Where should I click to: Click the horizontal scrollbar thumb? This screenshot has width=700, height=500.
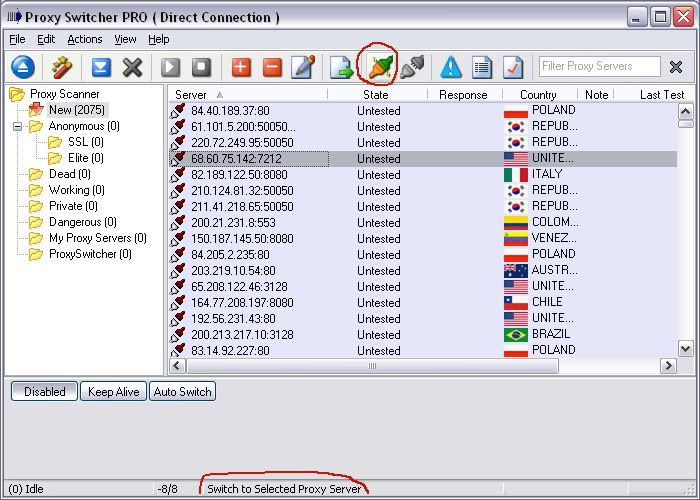click(372, 366)
